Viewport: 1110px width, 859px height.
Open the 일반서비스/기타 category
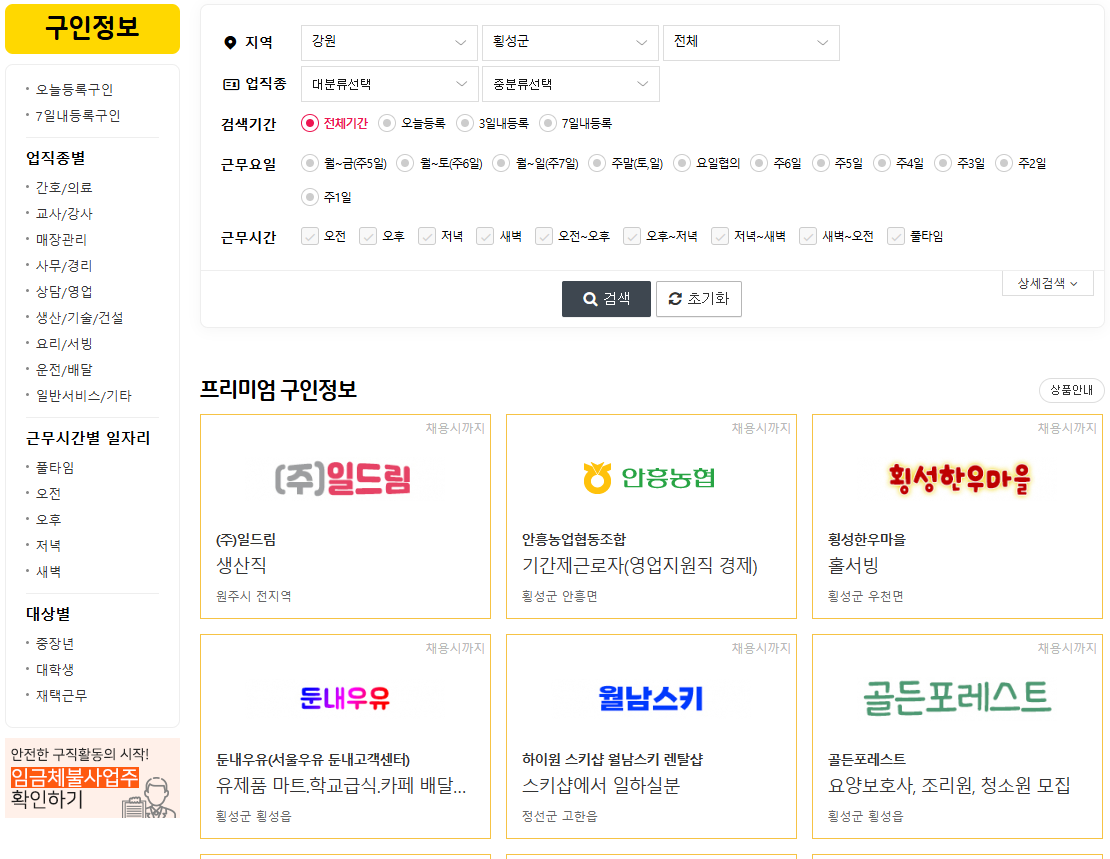(x=84, y=396)
